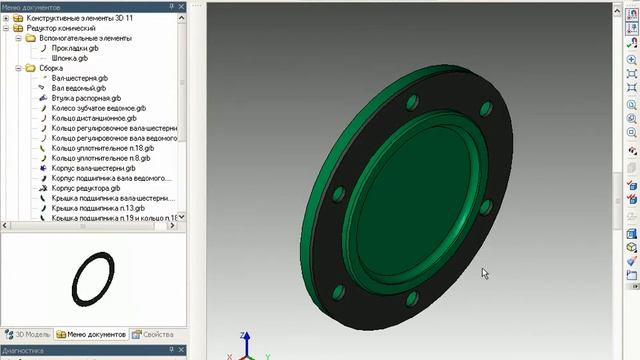Click the up arrow of document tree scrollbar
Image resolution: width=640 pixels, height=360 pixels.
pos(182,18)
